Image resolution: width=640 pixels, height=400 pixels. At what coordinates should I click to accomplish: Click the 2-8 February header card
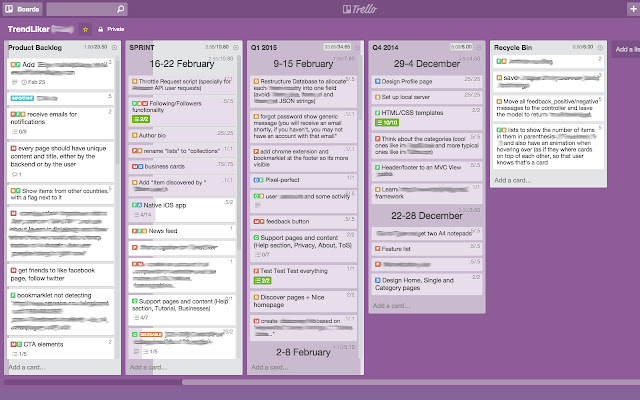[303, 352]
